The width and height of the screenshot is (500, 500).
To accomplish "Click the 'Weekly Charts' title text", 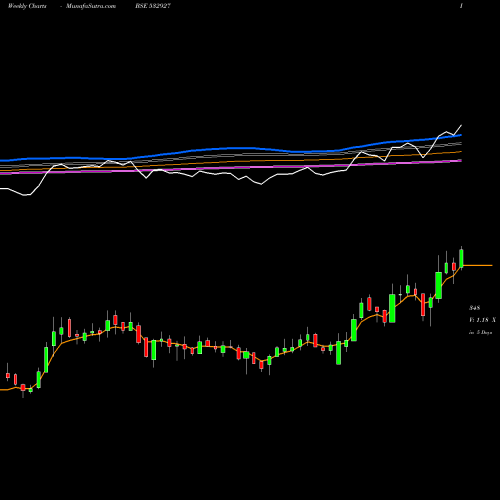I will tap(27, 6).
